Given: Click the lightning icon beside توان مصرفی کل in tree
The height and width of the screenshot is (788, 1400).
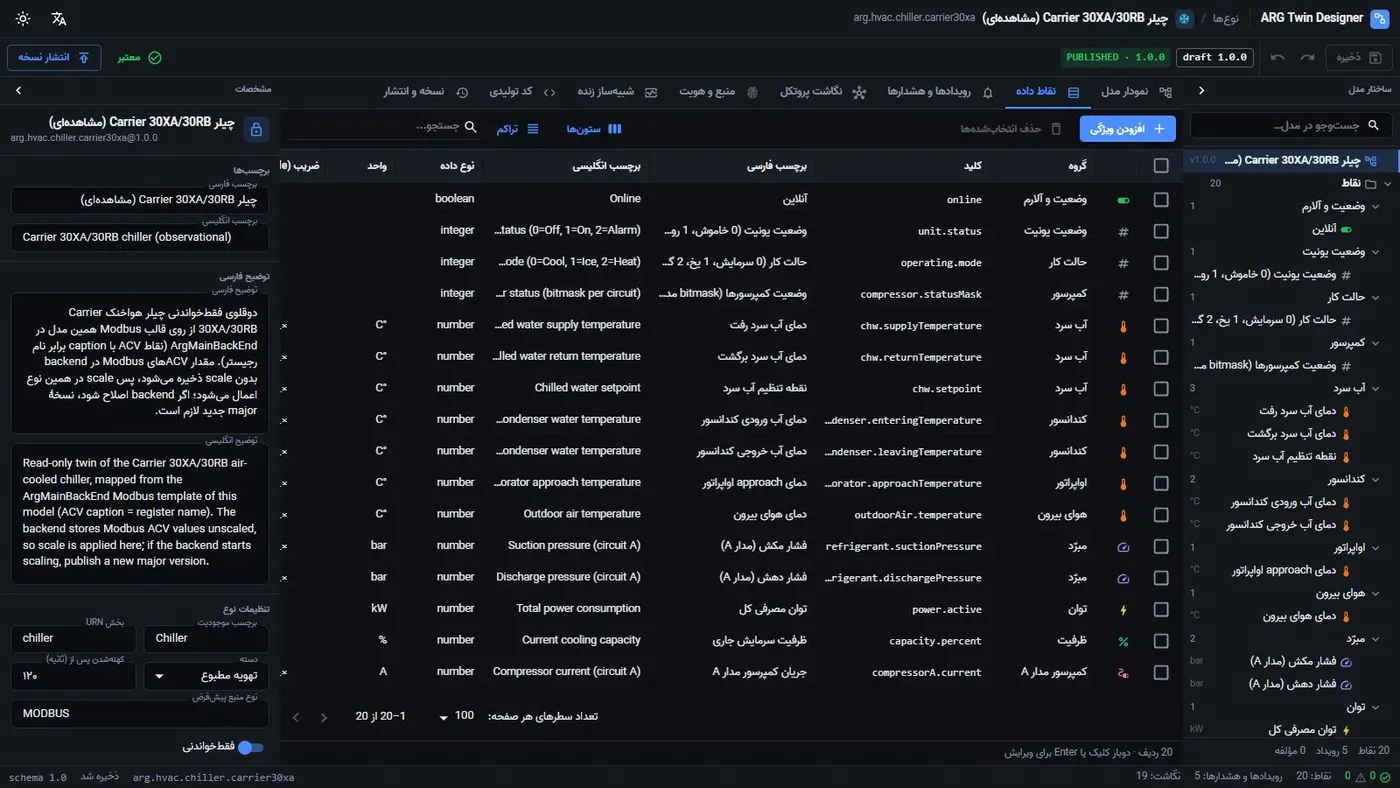Looking at the screenshot, I should pos(1345,730).
